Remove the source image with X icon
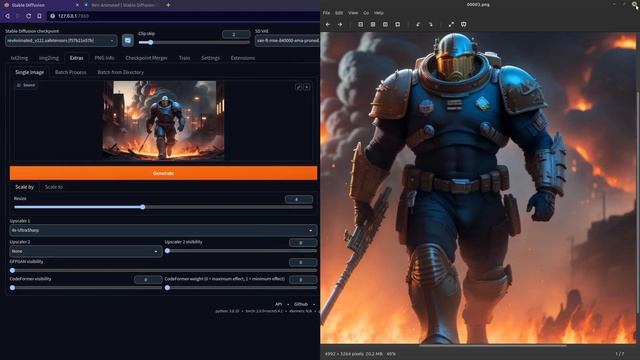 pyautogui.click(x=307, y=87)
